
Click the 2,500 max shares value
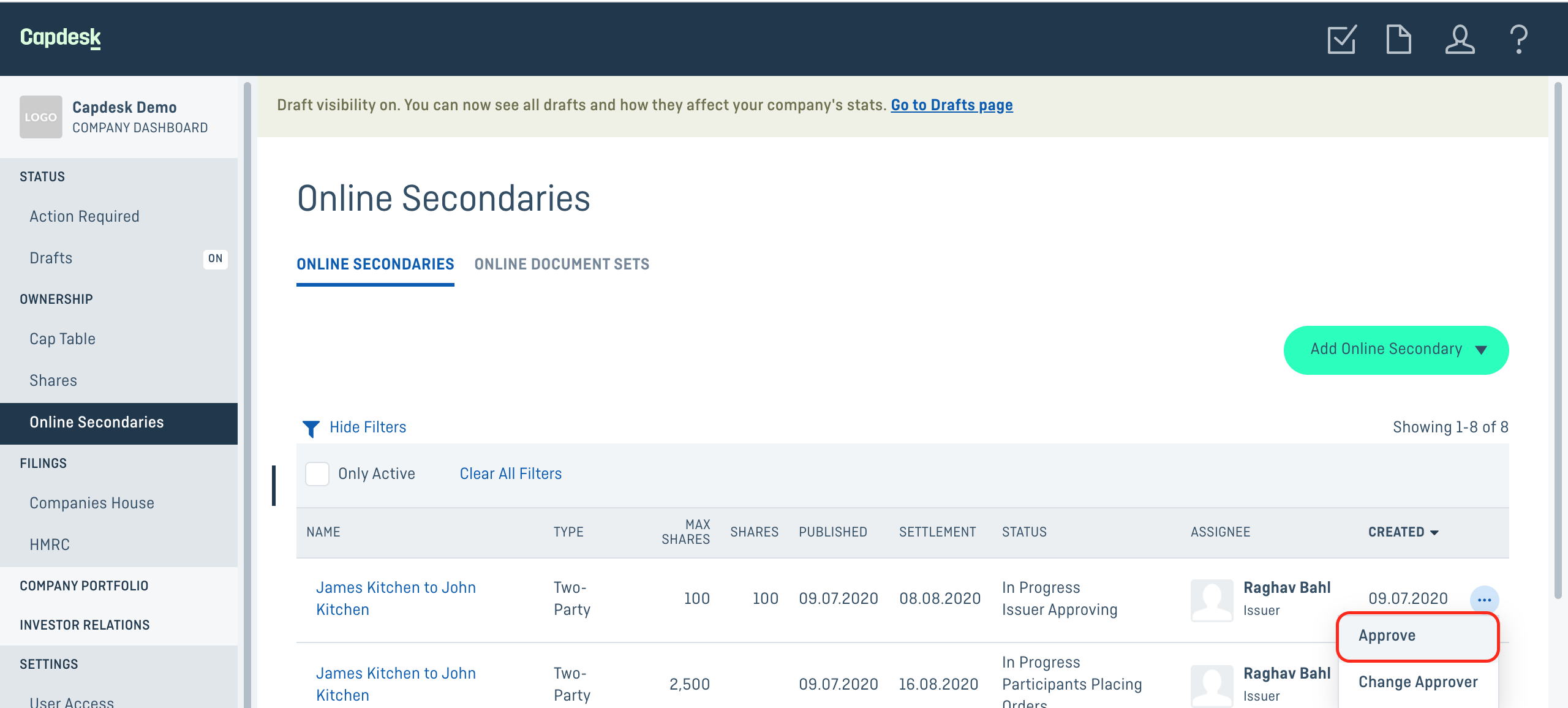click(x=690, y=684)
